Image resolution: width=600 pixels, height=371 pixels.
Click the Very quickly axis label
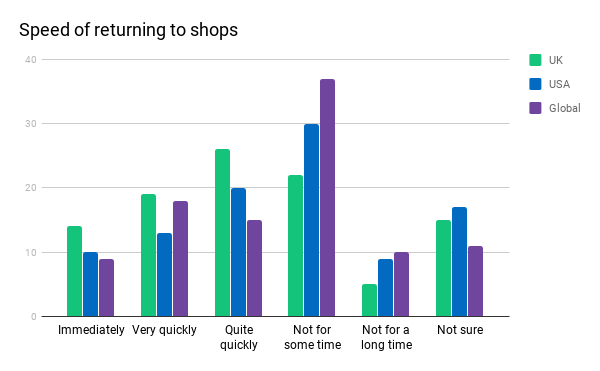(164, 330)
